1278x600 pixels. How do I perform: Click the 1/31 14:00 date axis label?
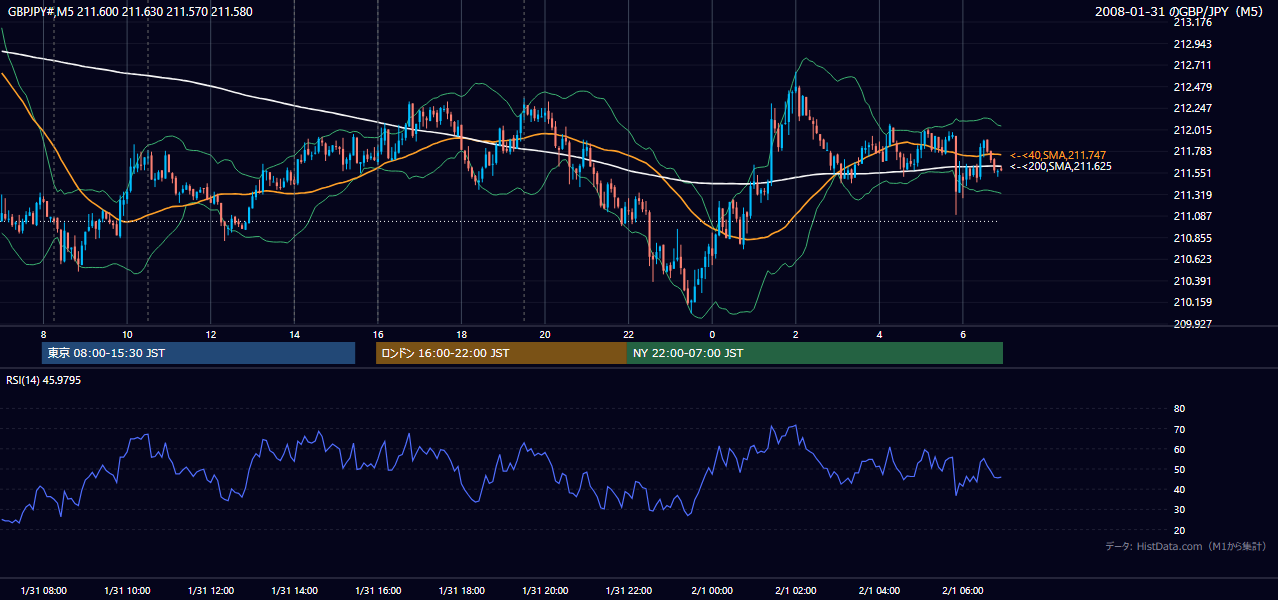coord(294,591)
